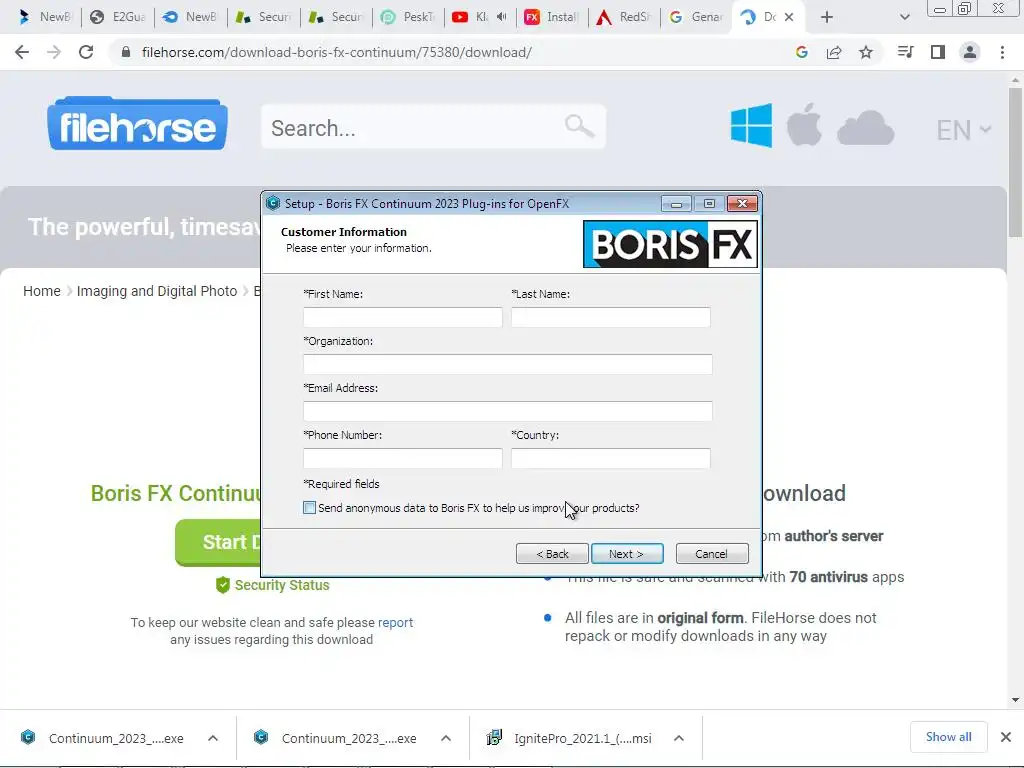Image resolution: width=1024 pixels, height=768 pixels.
Task: Click the Phone Number input field
Action: pos(403,458)
